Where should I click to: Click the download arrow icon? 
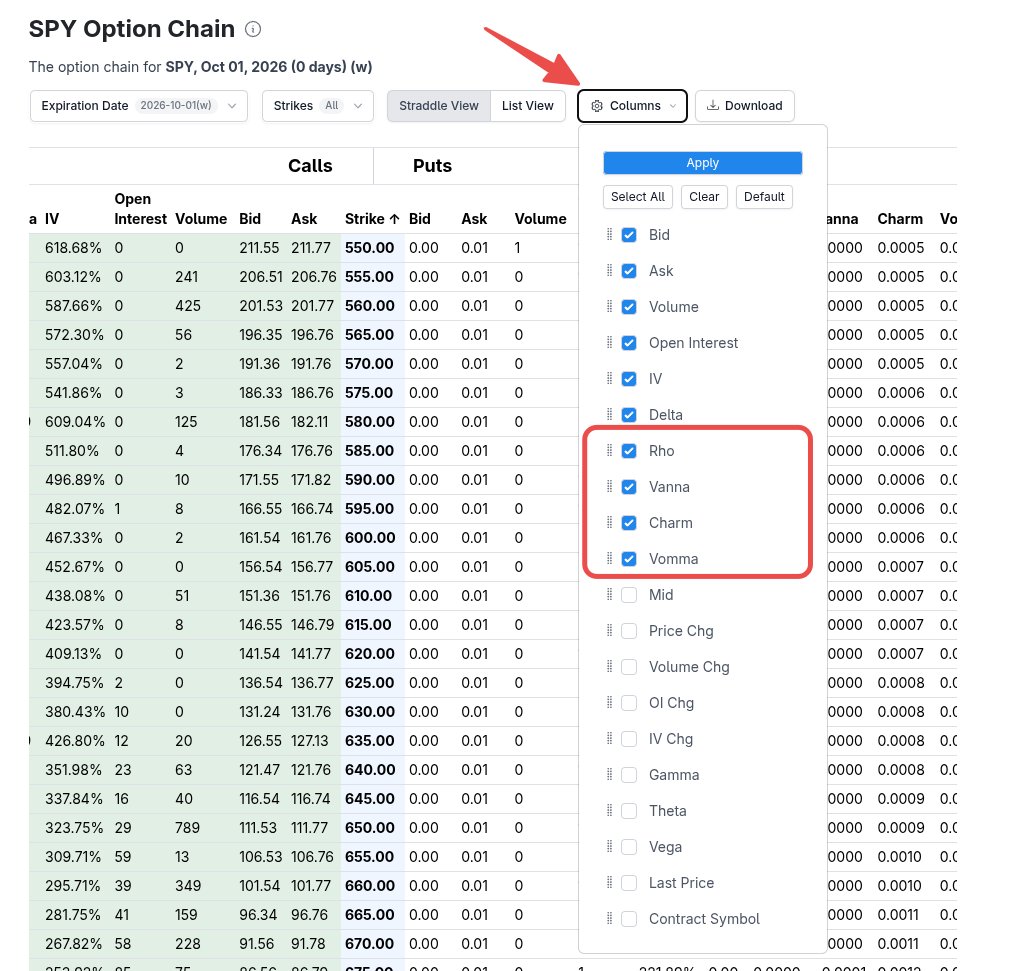coord(713,105)
